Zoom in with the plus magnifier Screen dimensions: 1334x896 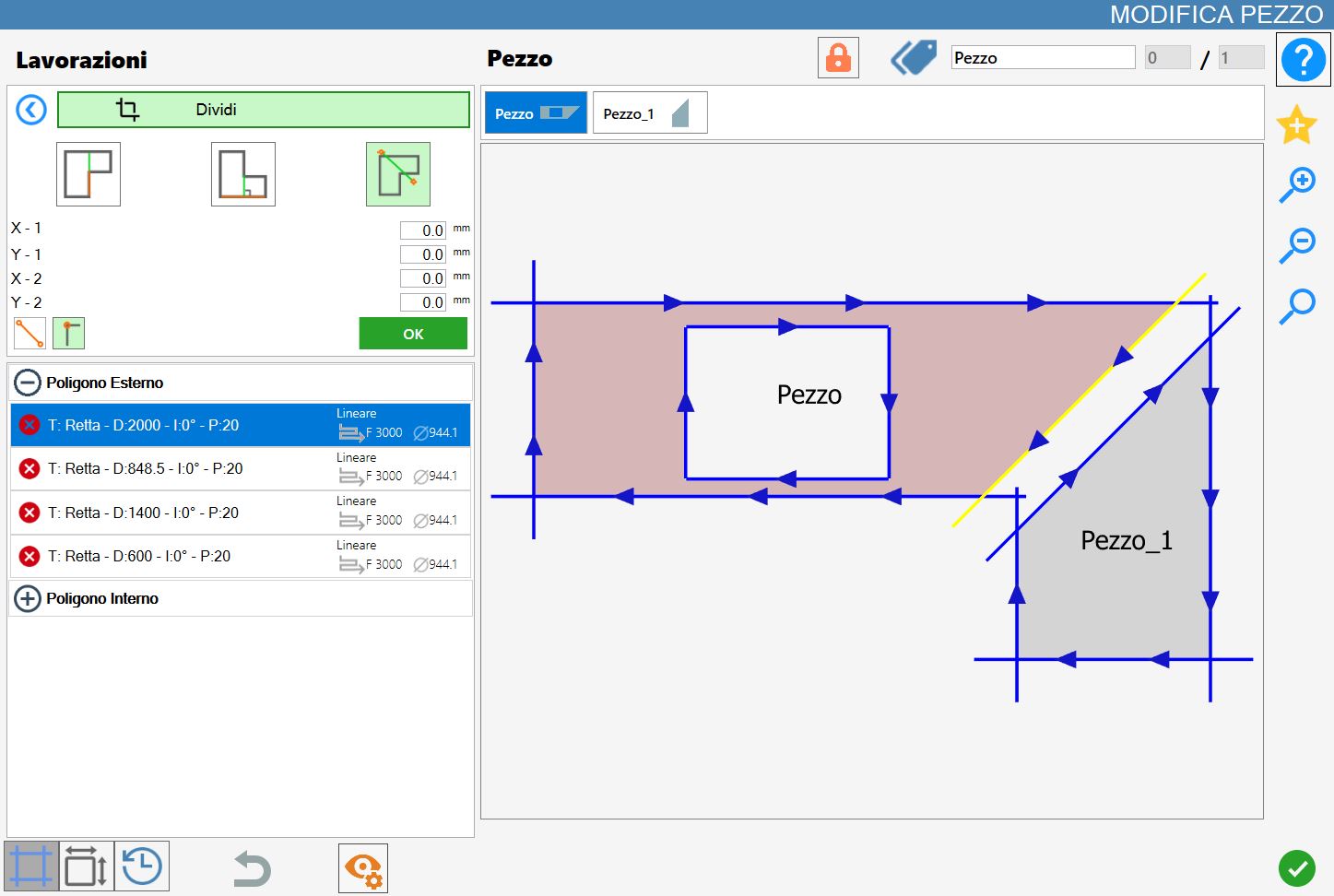1297,185
